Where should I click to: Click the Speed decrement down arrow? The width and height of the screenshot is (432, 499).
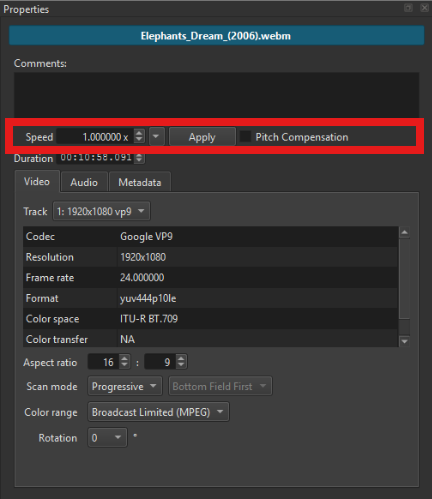pyautogui.click(x=139, y=140)
